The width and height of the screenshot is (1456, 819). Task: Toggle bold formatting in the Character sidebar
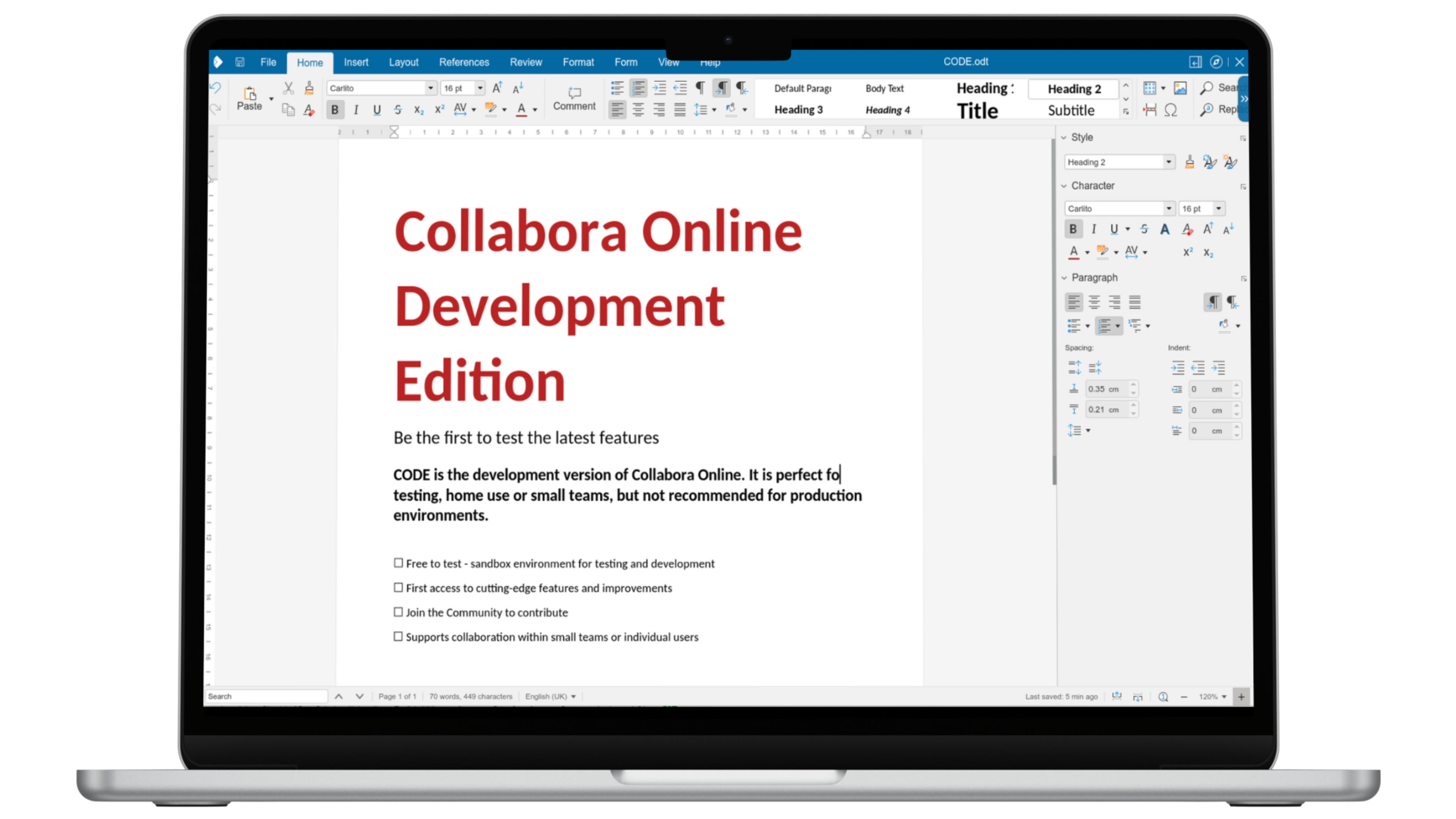tap(1073, 229)
